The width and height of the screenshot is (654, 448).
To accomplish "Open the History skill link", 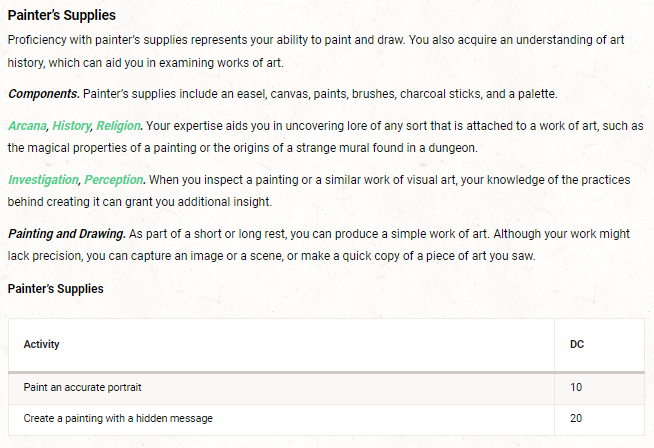I will click(69, 125).
